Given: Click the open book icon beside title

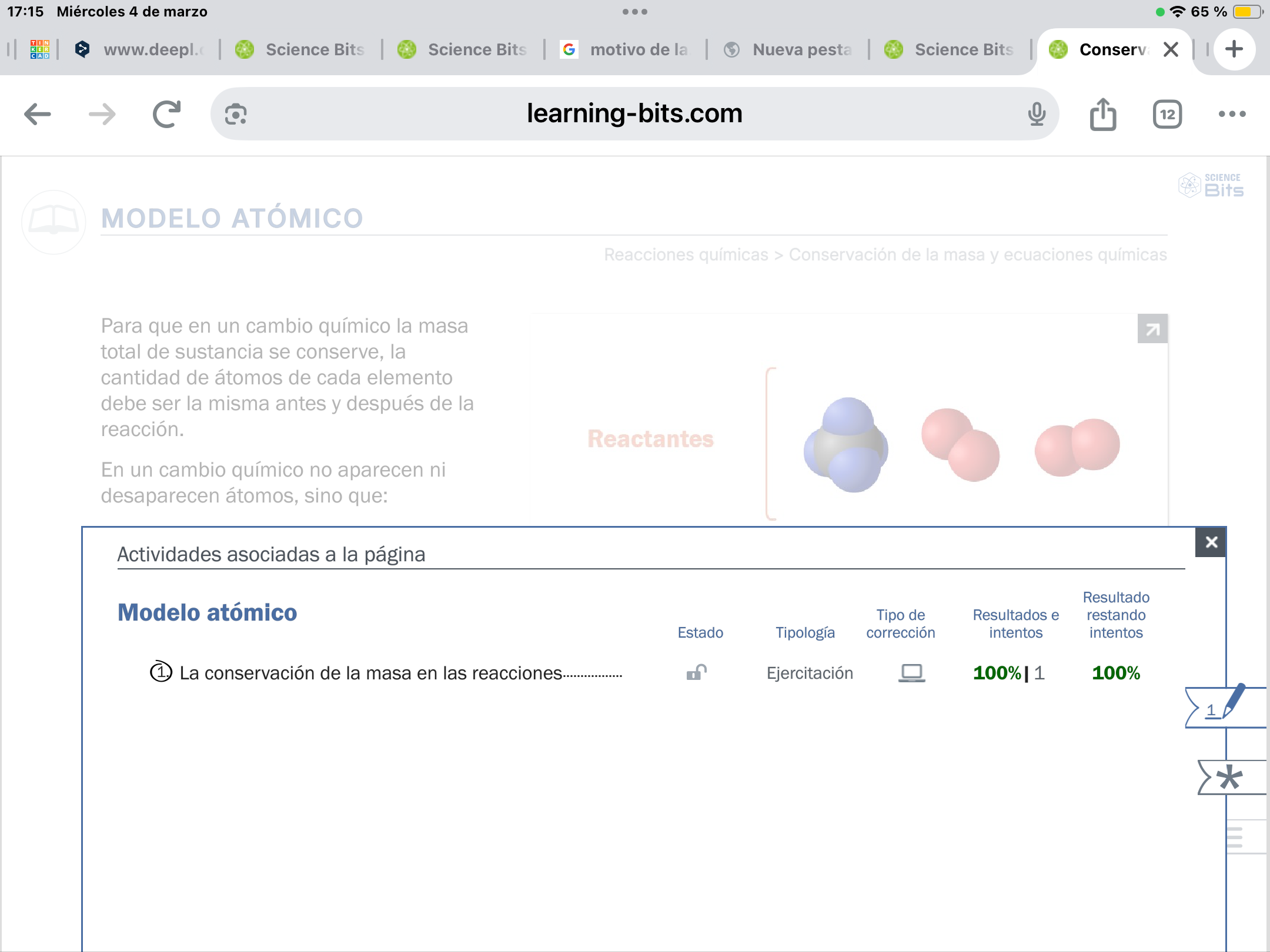Looking at the screenshot, I should point(54,222).
